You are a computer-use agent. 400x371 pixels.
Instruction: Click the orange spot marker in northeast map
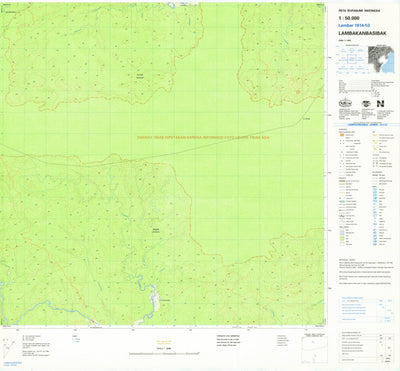pyautogui.click(x=298, y=91)
